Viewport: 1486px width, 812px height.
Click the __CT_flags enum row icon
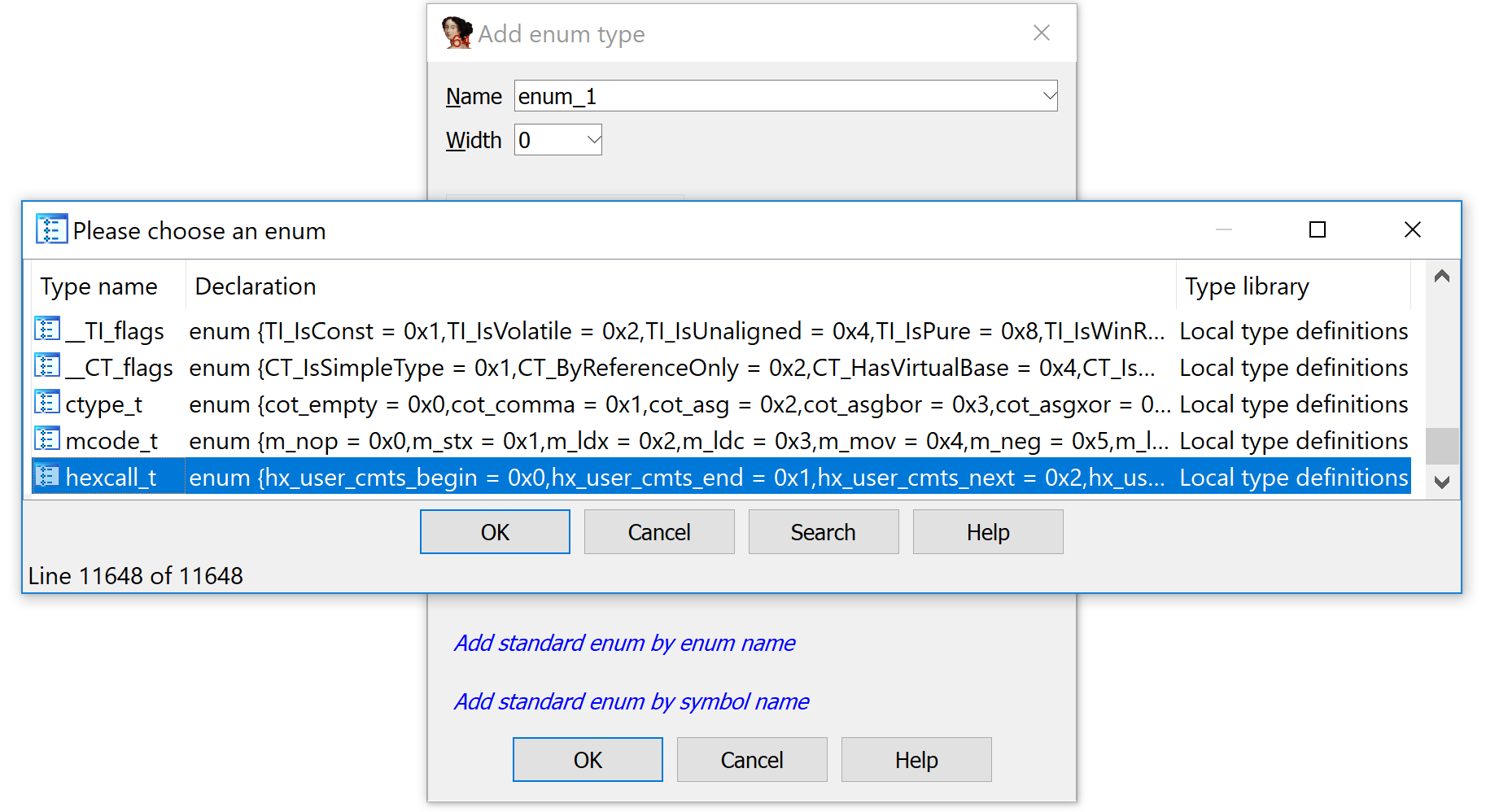coord(47,366)
